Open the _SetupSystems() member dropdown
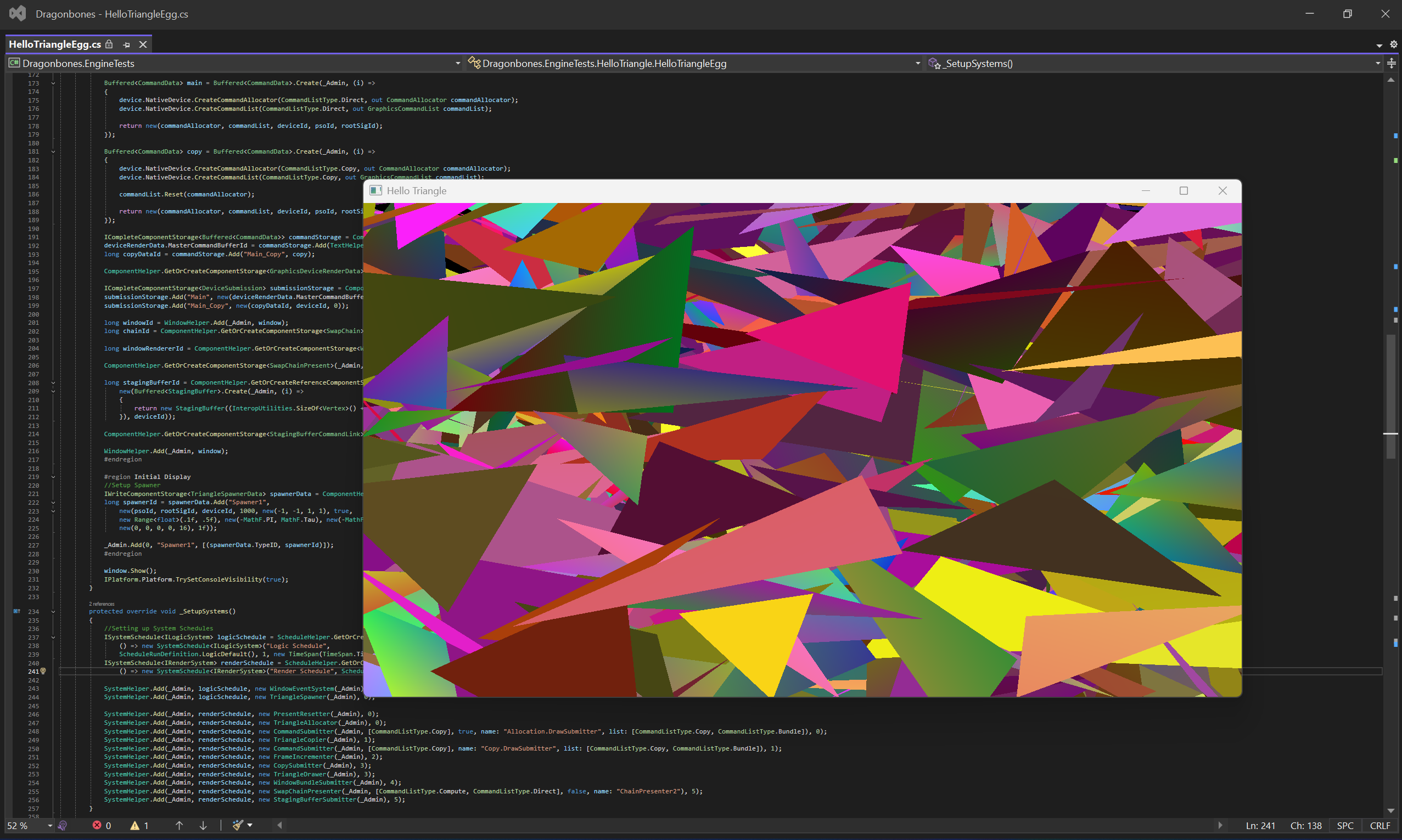 pyautogui.click(x=1378, y=64)
